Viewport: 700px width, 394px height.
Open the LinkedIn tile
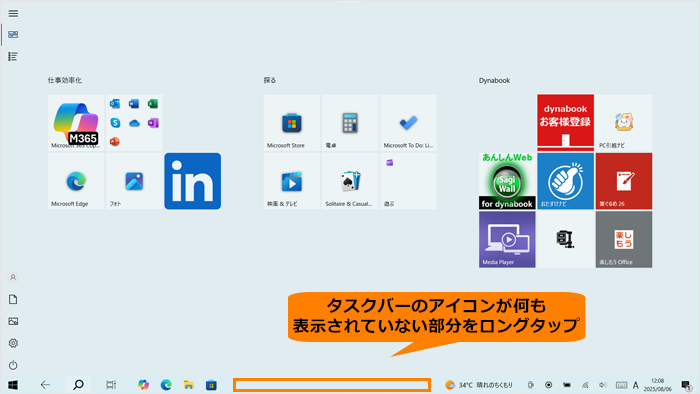pyautogui.click(x=192, y=181)
